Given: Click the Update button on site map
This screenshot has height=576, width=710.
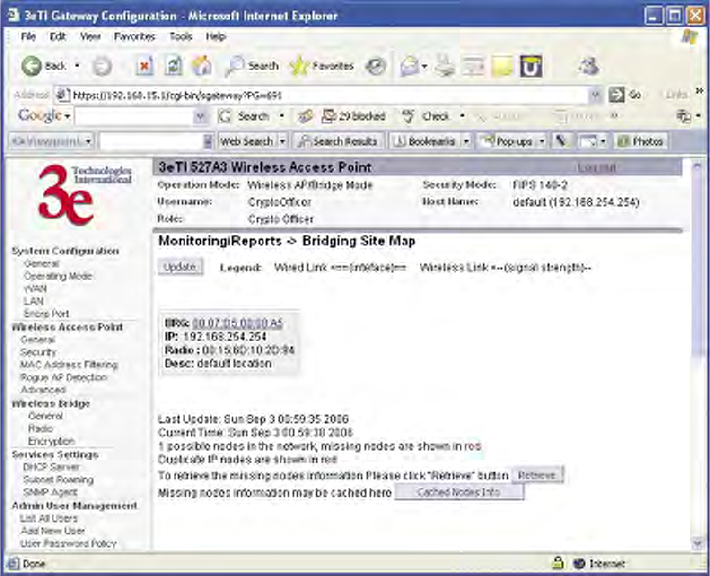Looking at the screenshot, I should (180, 267).
